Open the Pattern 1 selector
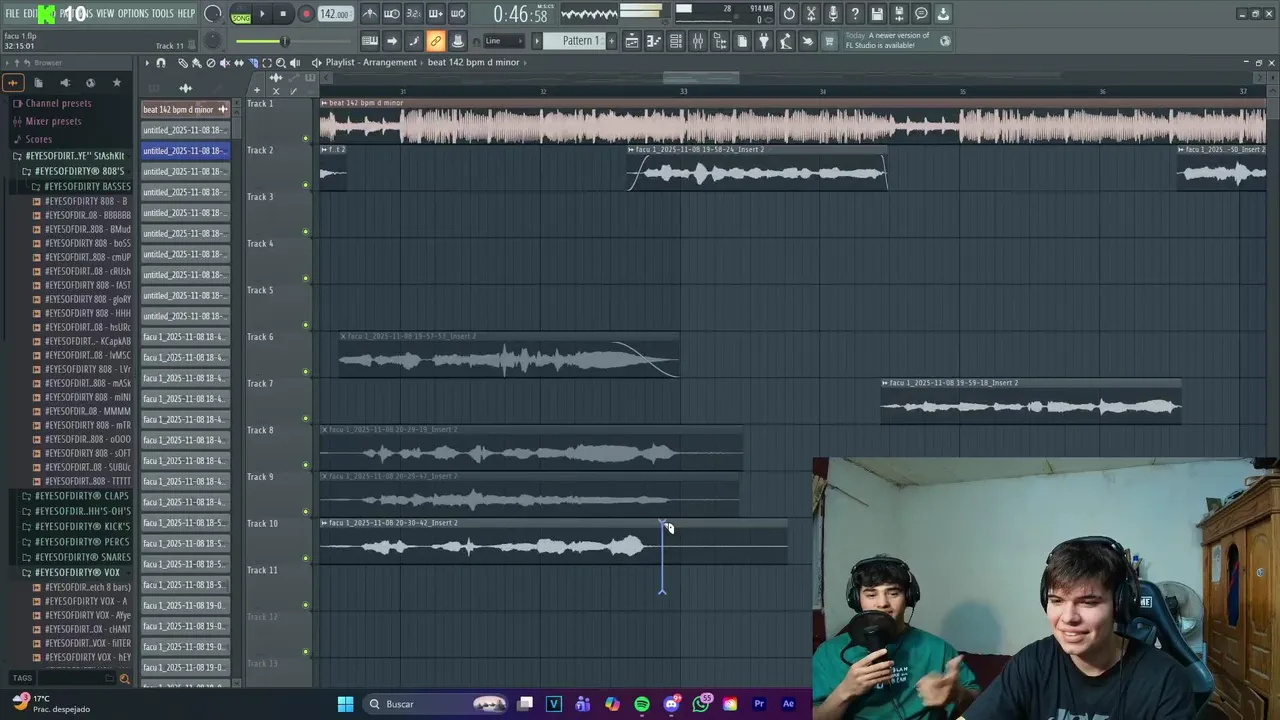The width and height of the screenshot is (1280, 720). pos(579,41)
